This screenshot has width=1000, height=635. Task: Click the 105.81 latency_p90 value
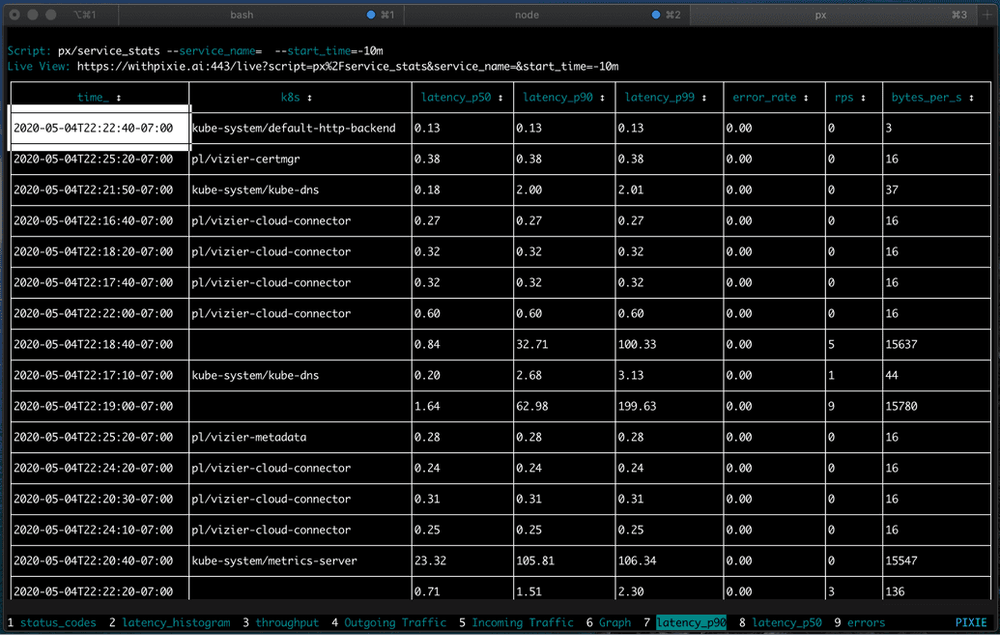coord(535,561)
